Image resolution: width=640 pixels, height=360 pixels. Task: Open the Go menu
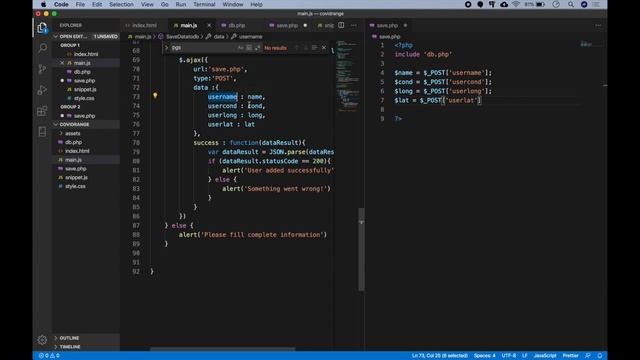pos(164,4)
